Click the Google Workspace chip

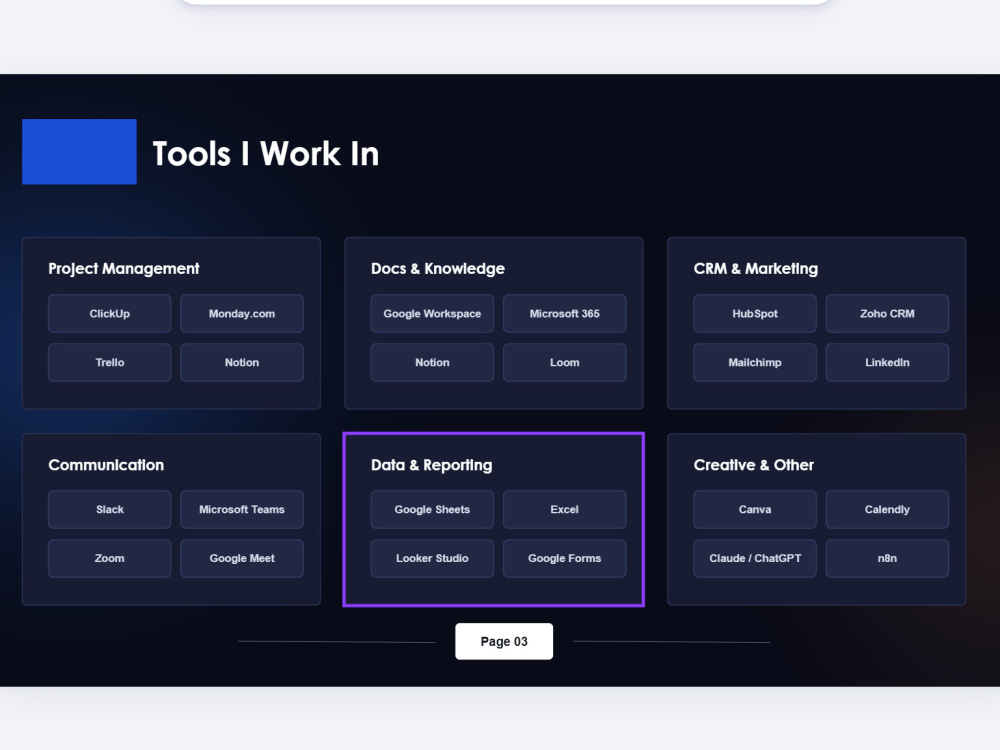432,313
